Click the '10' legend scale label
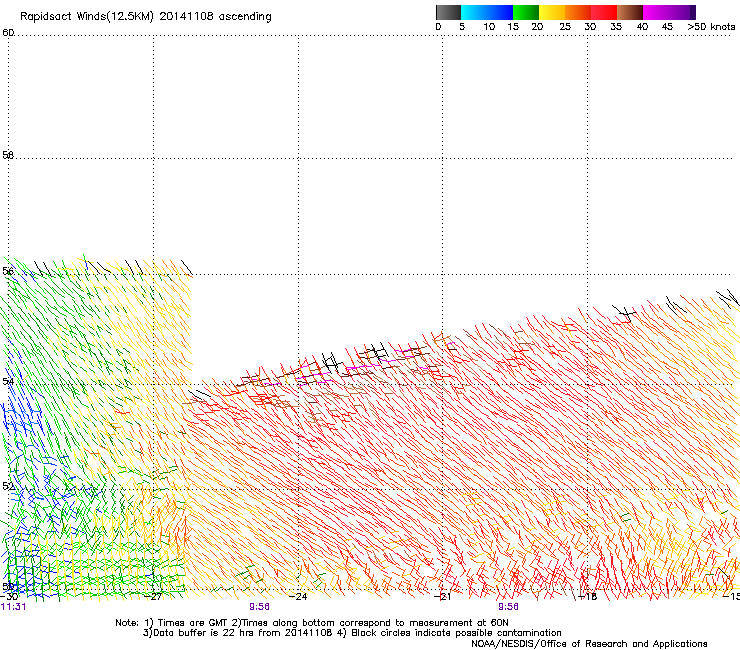 pos(489,27)
